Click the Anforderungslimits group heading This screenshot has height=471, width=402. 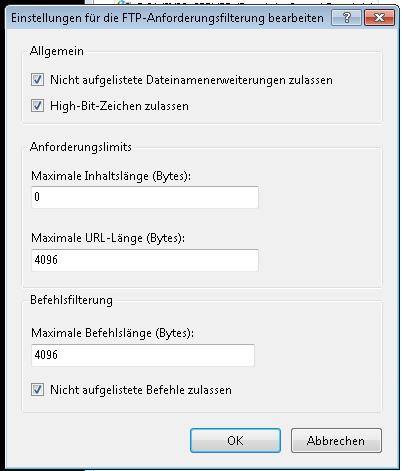pyautogui.click(x=81, y=147)
